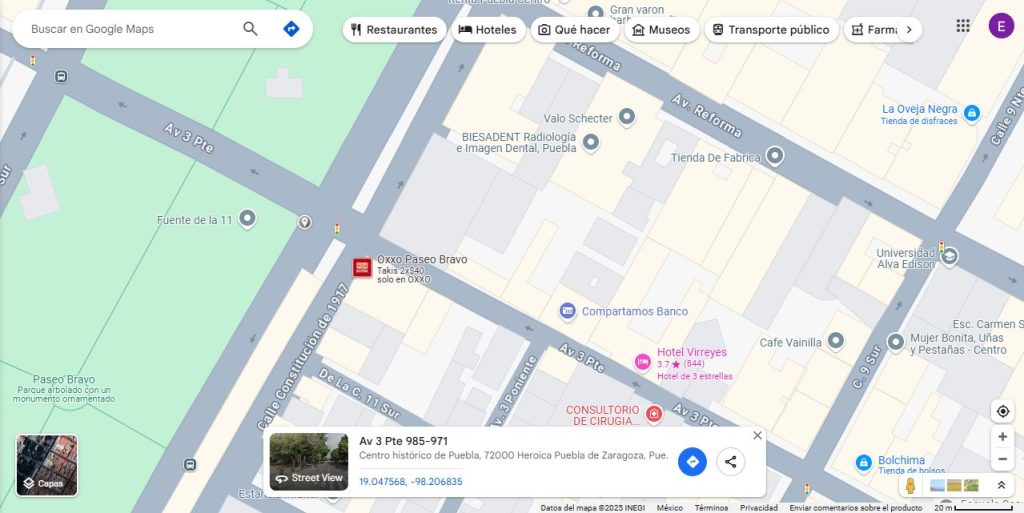Viewport: 1024px width, 513px height.
Task: Select the Hoteles category chip
Action: tap(487, 30)
